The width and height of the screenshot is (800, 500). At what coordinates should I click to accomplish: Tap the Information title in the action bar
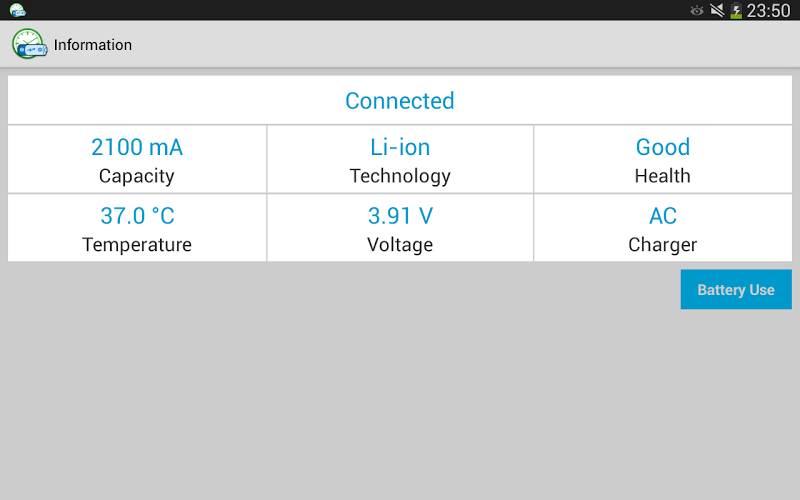[93, 45]
